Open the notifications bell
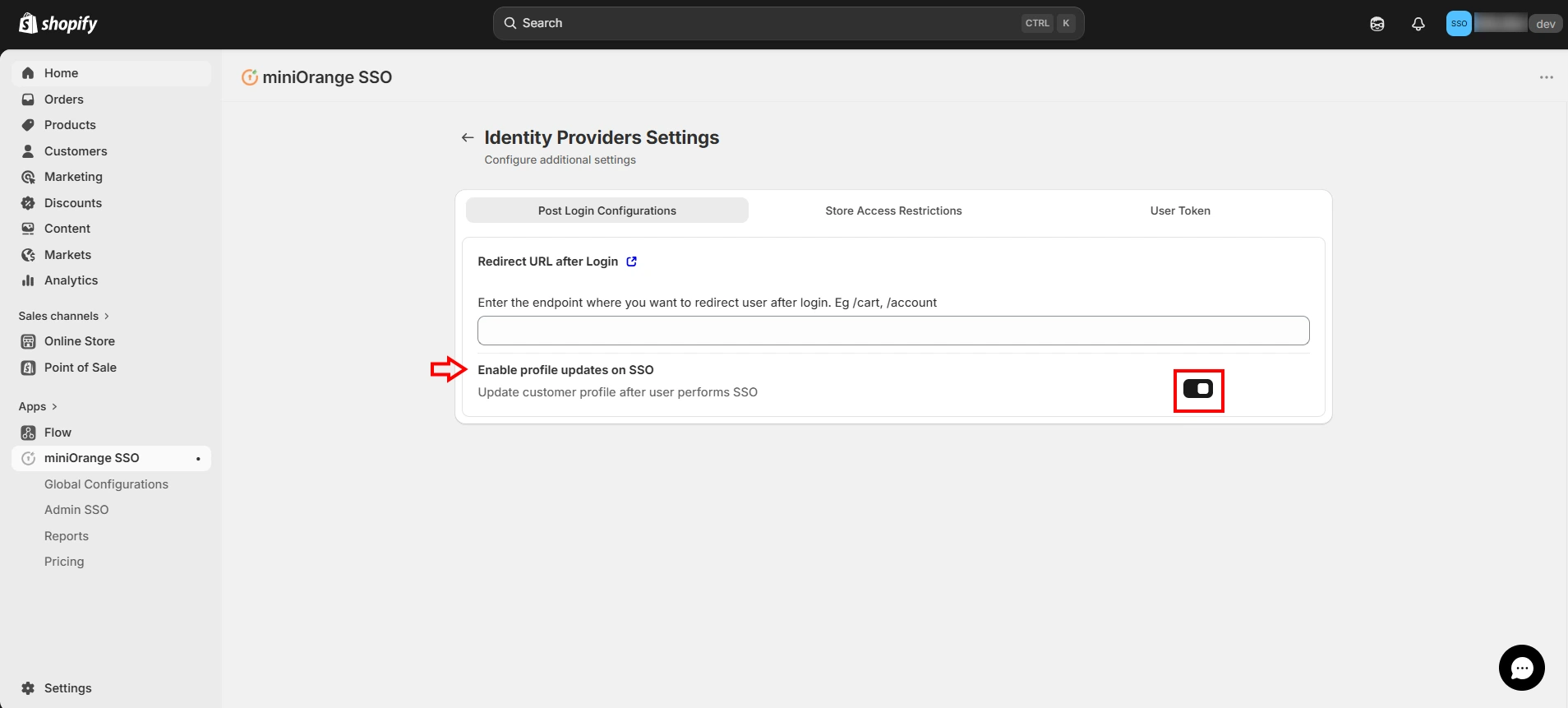 [1418, 24]
